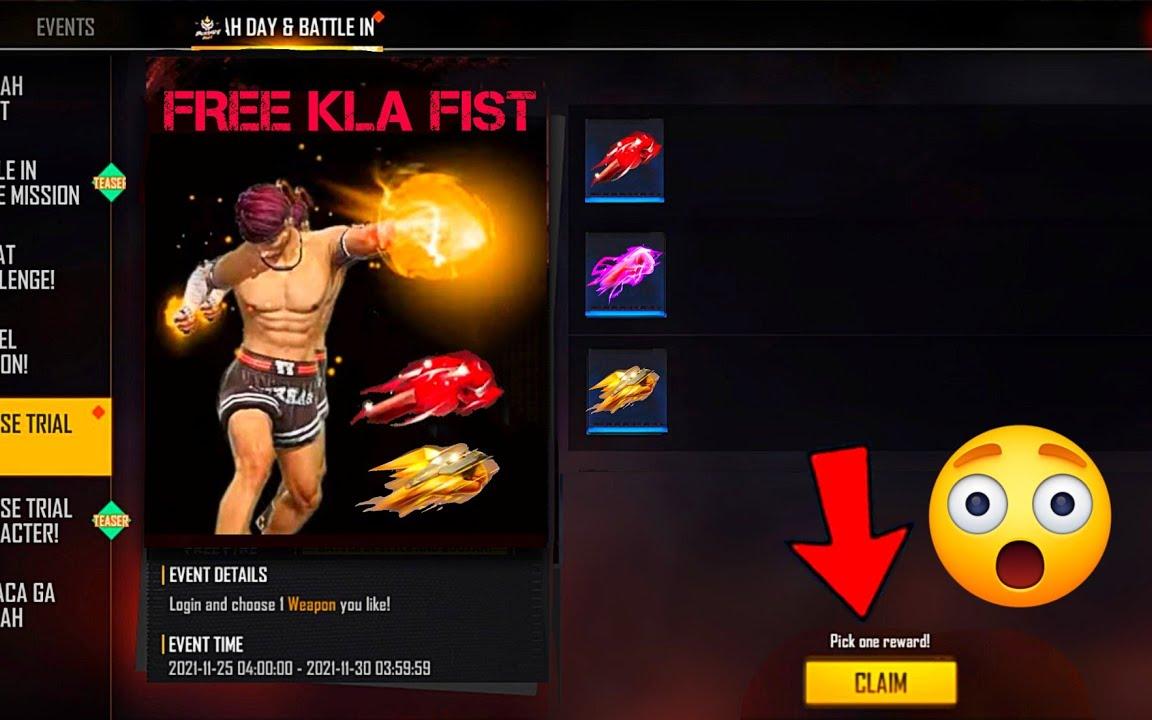Choose the golden fist reward icon
This screenshot has width=1152, height=720.
tap(627, 390)
